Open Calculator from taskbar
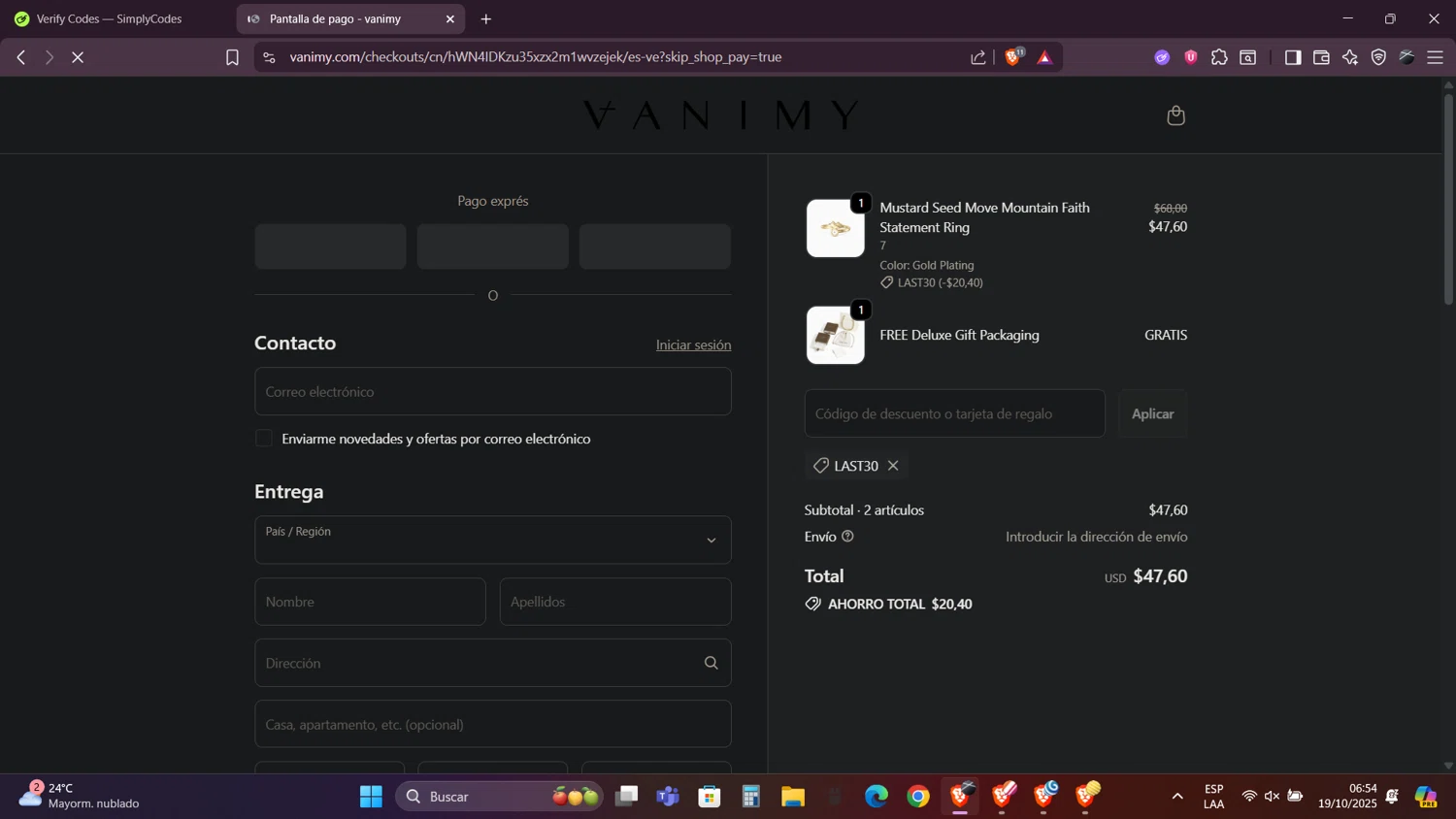 (751, 797)
